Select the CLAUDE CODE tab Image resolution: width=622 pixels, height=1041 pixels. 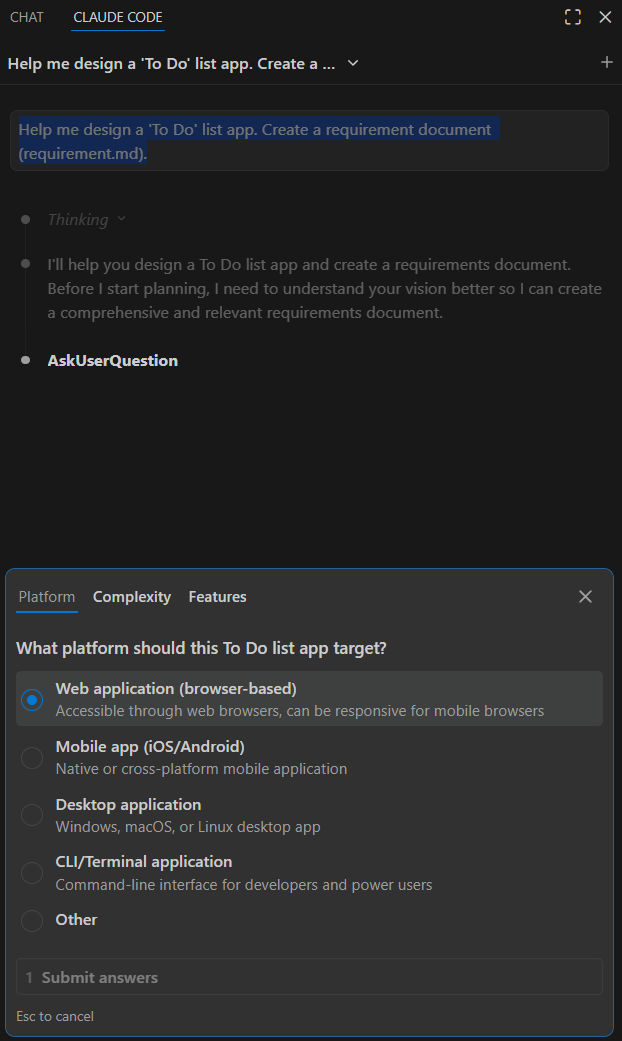click(x=118, y=17)
